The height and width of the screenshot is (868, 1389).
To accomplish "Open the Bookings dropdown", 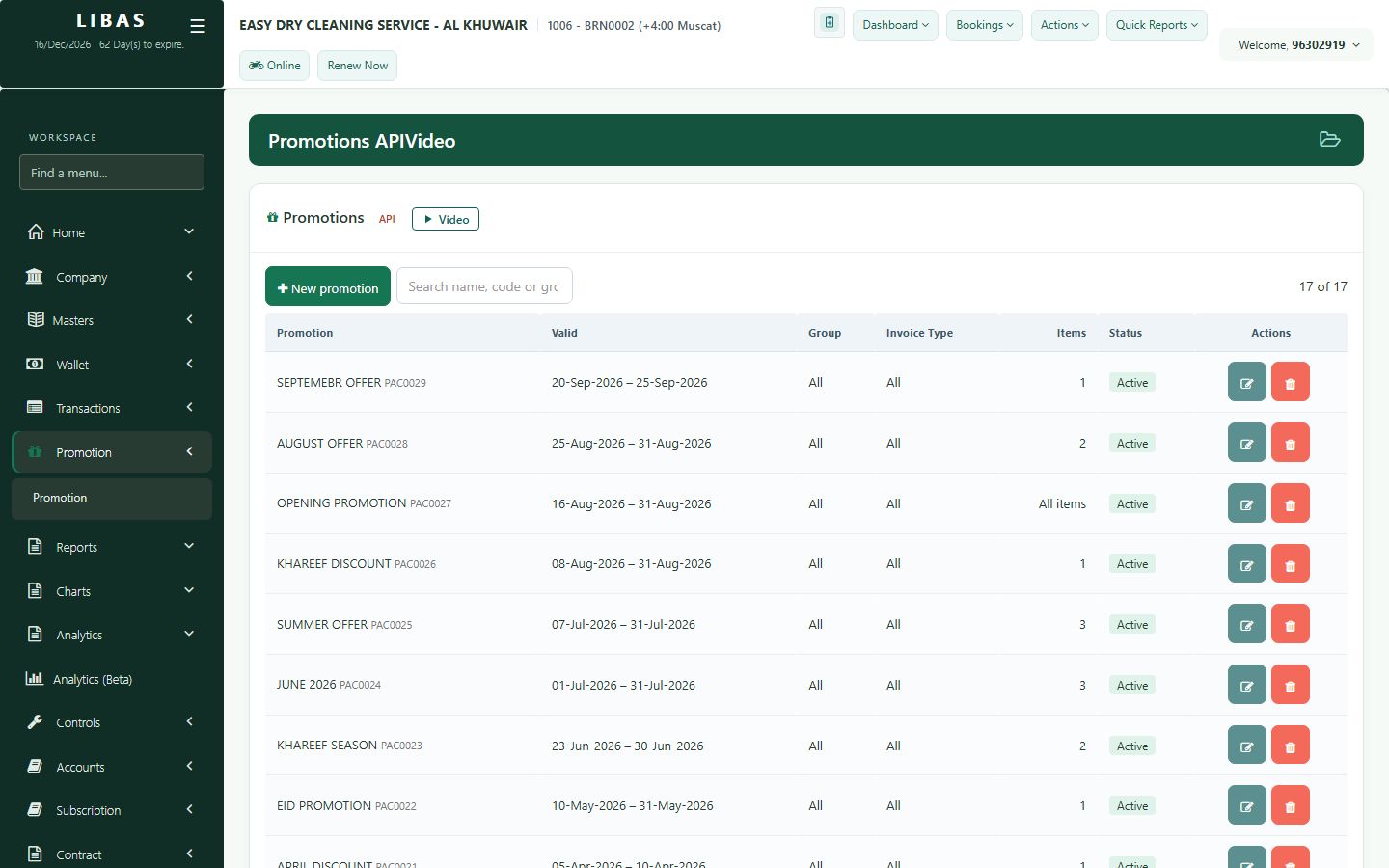I will point(985,25).
